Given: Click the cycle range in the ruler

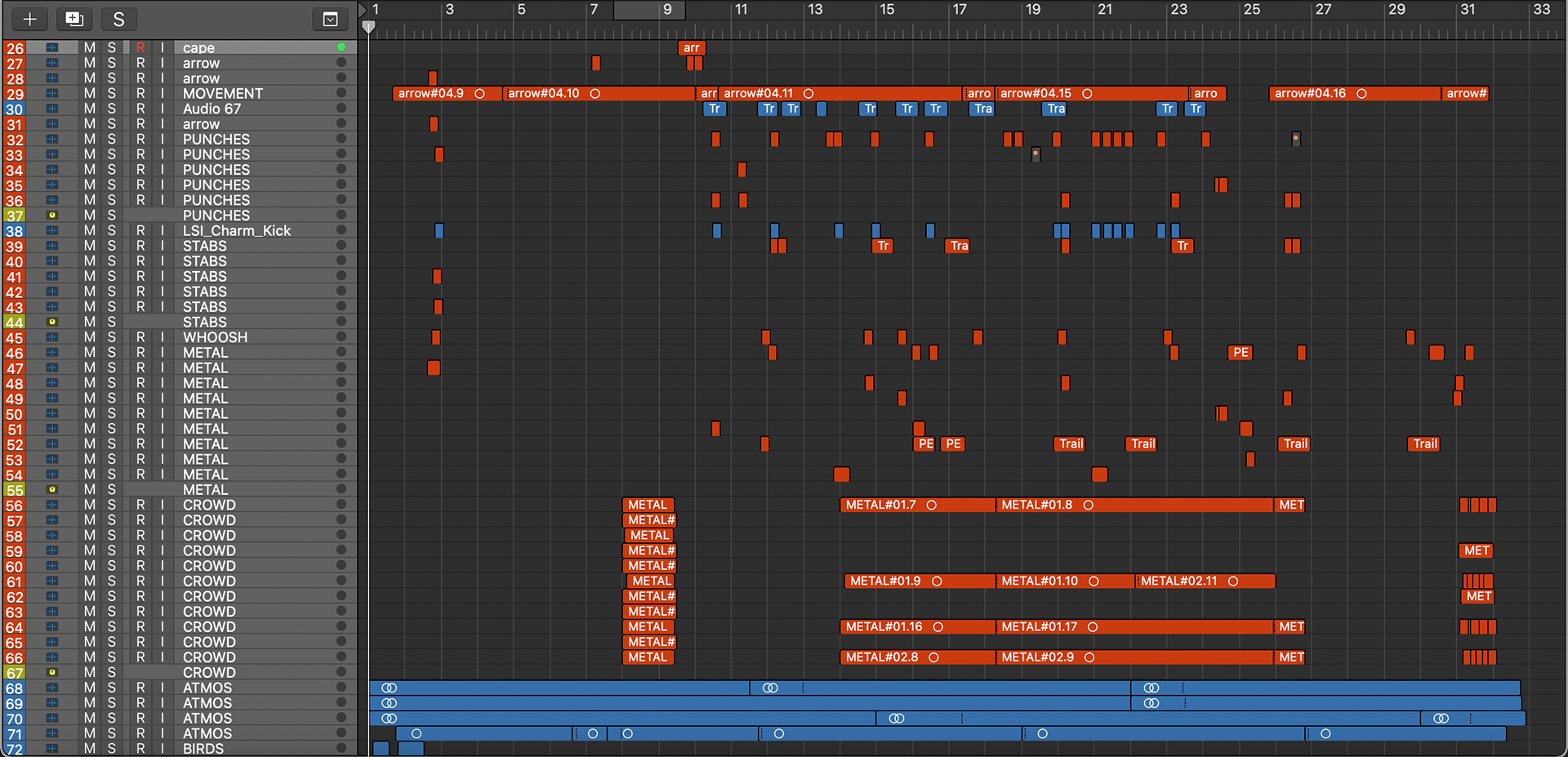Looking at the screenshot, I should (x=649, y=10).
